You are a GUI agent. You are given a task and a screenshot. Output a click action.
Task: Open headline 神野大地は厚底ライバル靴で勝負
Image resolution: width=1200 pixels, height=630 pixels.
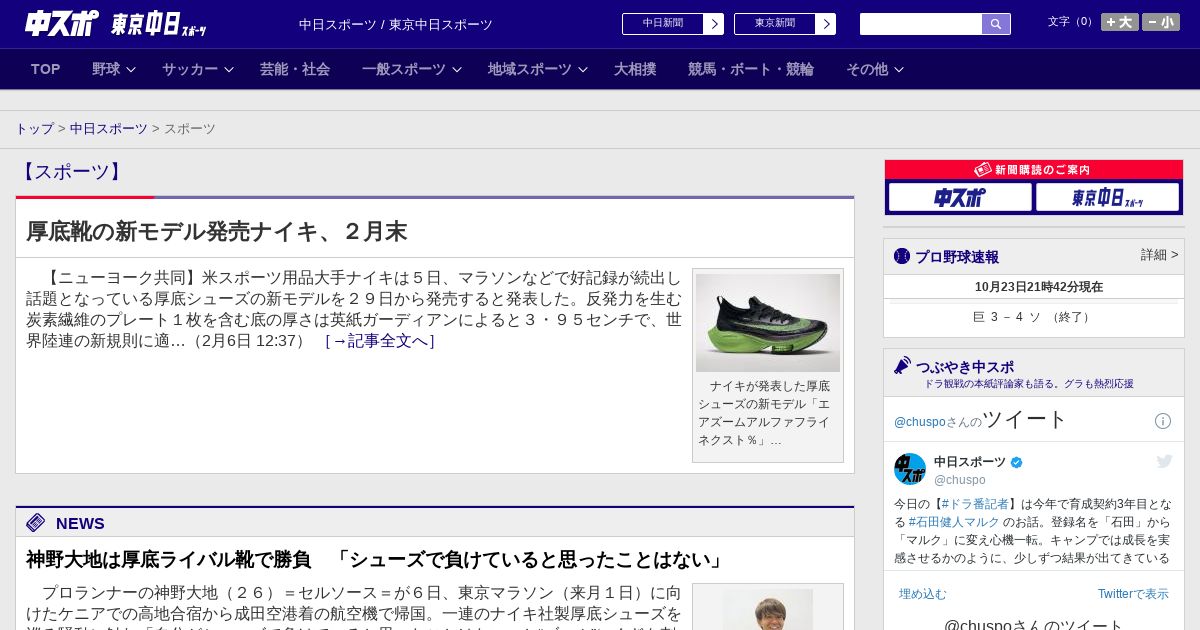376,560
